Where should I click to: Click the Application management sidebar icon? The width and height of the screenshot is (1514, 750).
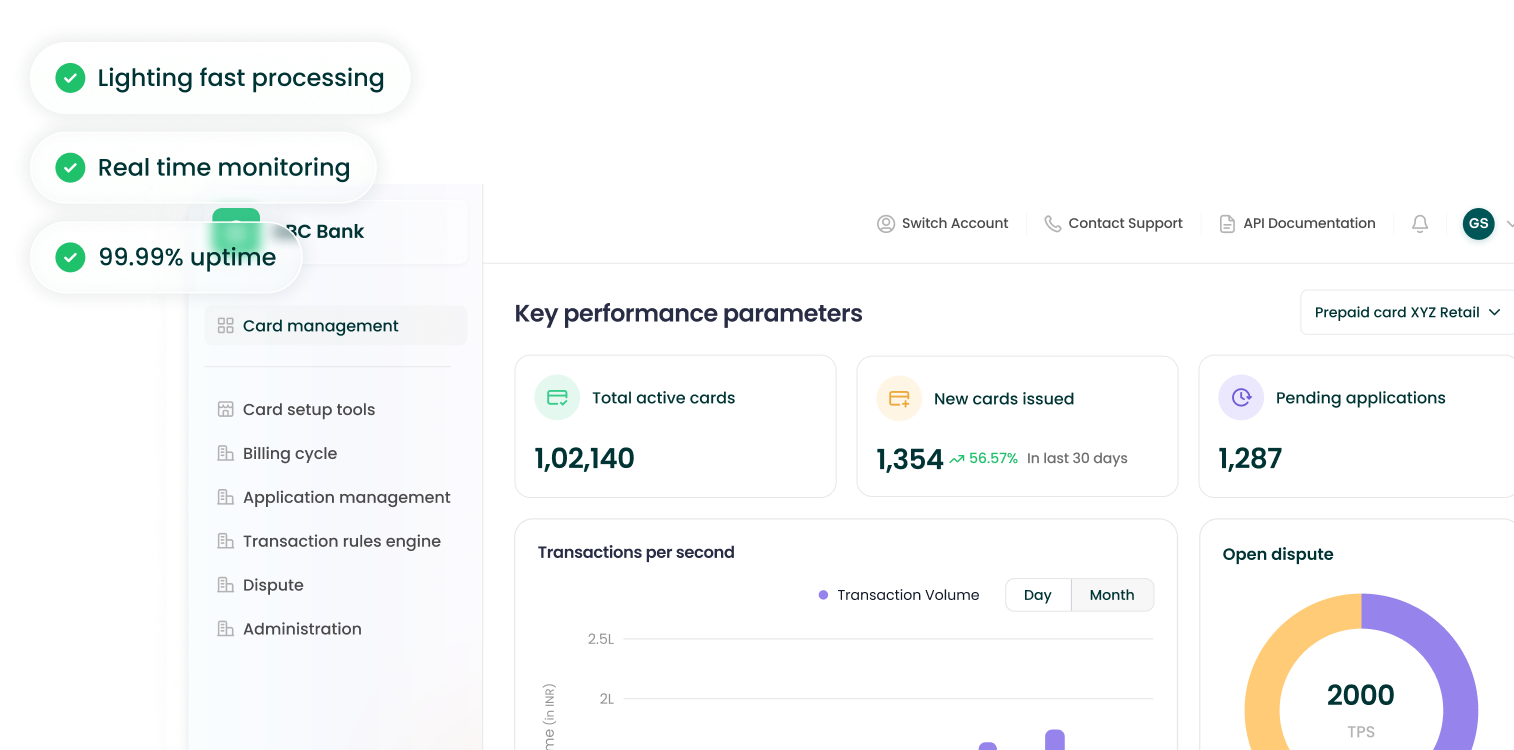(x=225, y=498)
